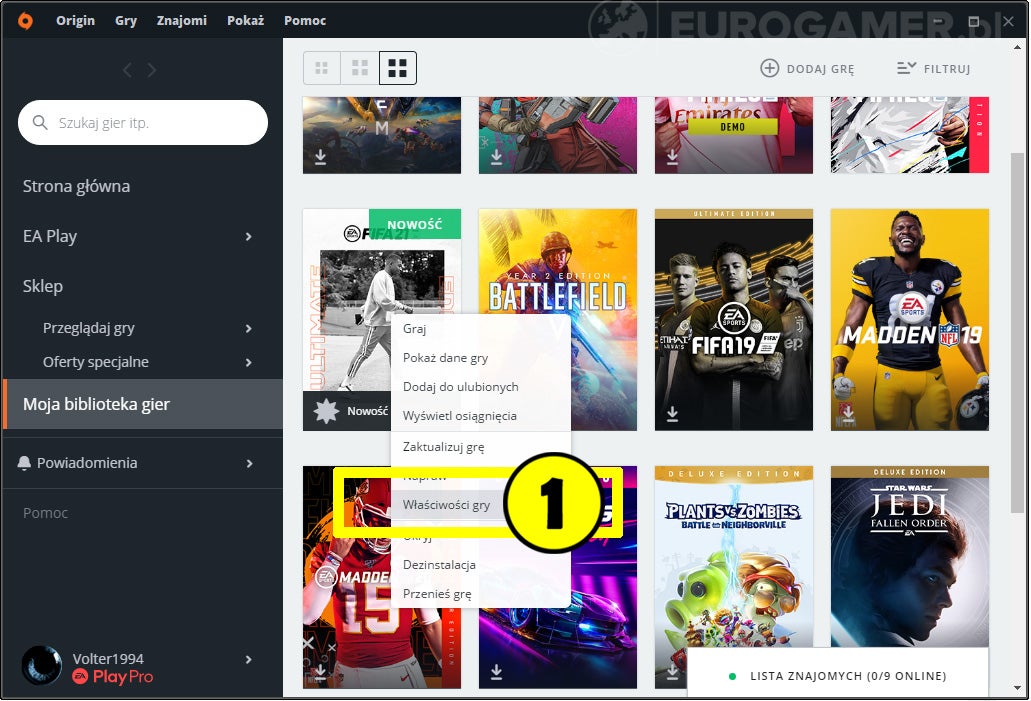Expand the Przeglądaj gry chevron
This screenshot has height=701, width=1031.
click(249, 328)
